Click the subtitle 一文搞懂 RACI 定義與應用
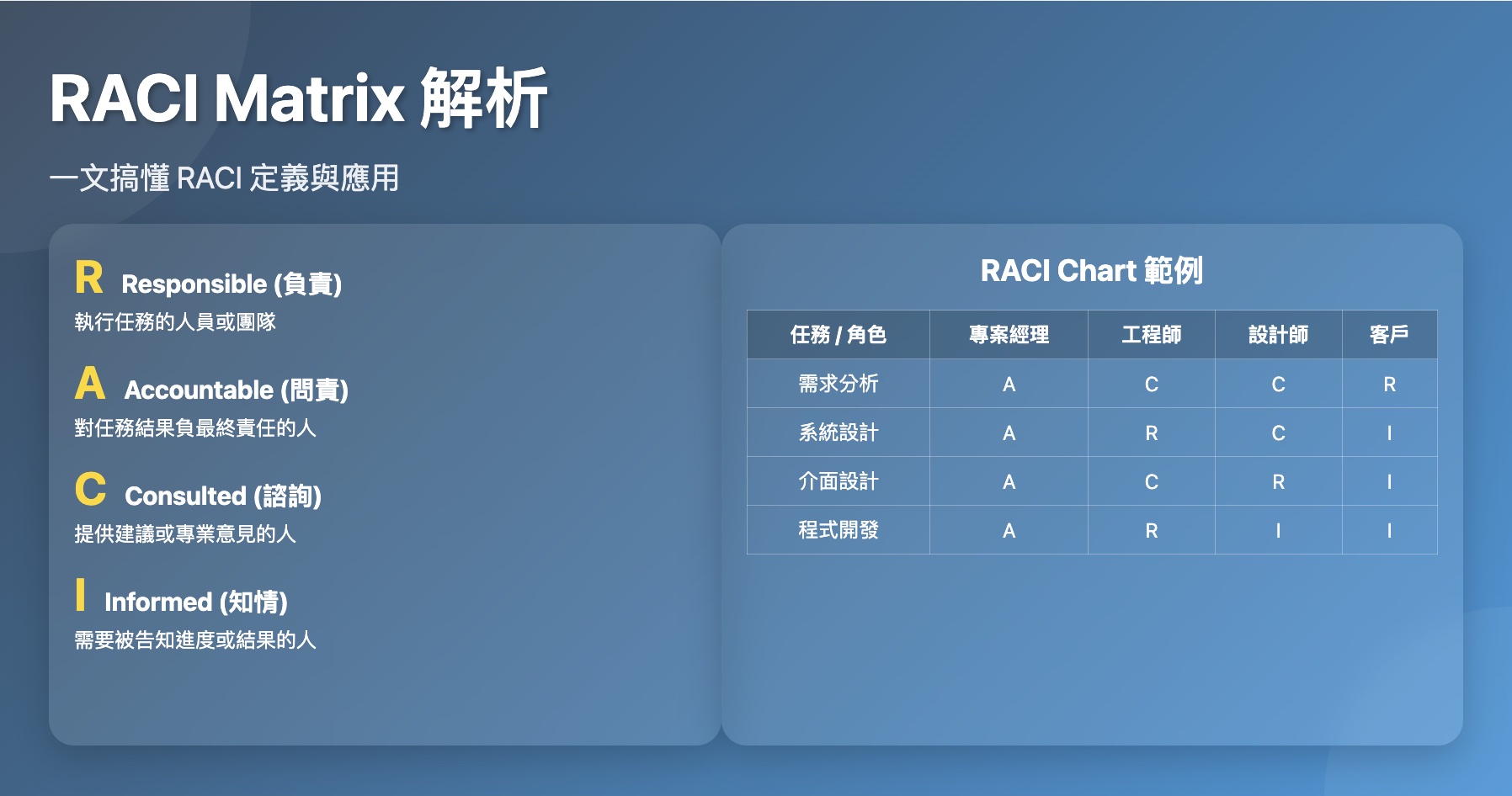 pos(227,178)
